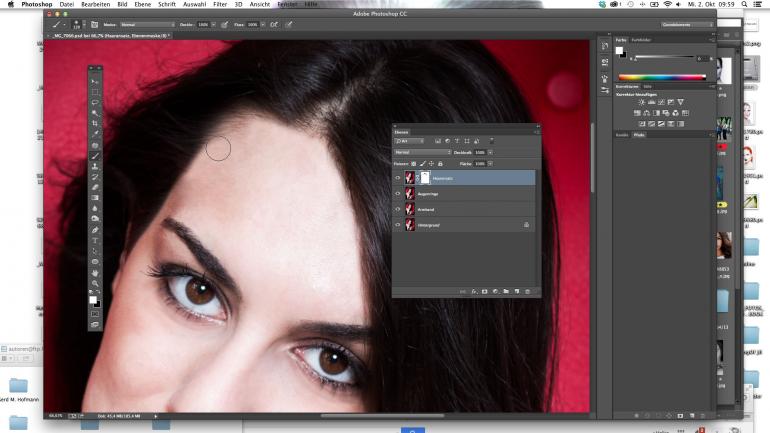770x433 pixels.
Task: Hide the Haaransatz layer
Action: coord(398,178)
